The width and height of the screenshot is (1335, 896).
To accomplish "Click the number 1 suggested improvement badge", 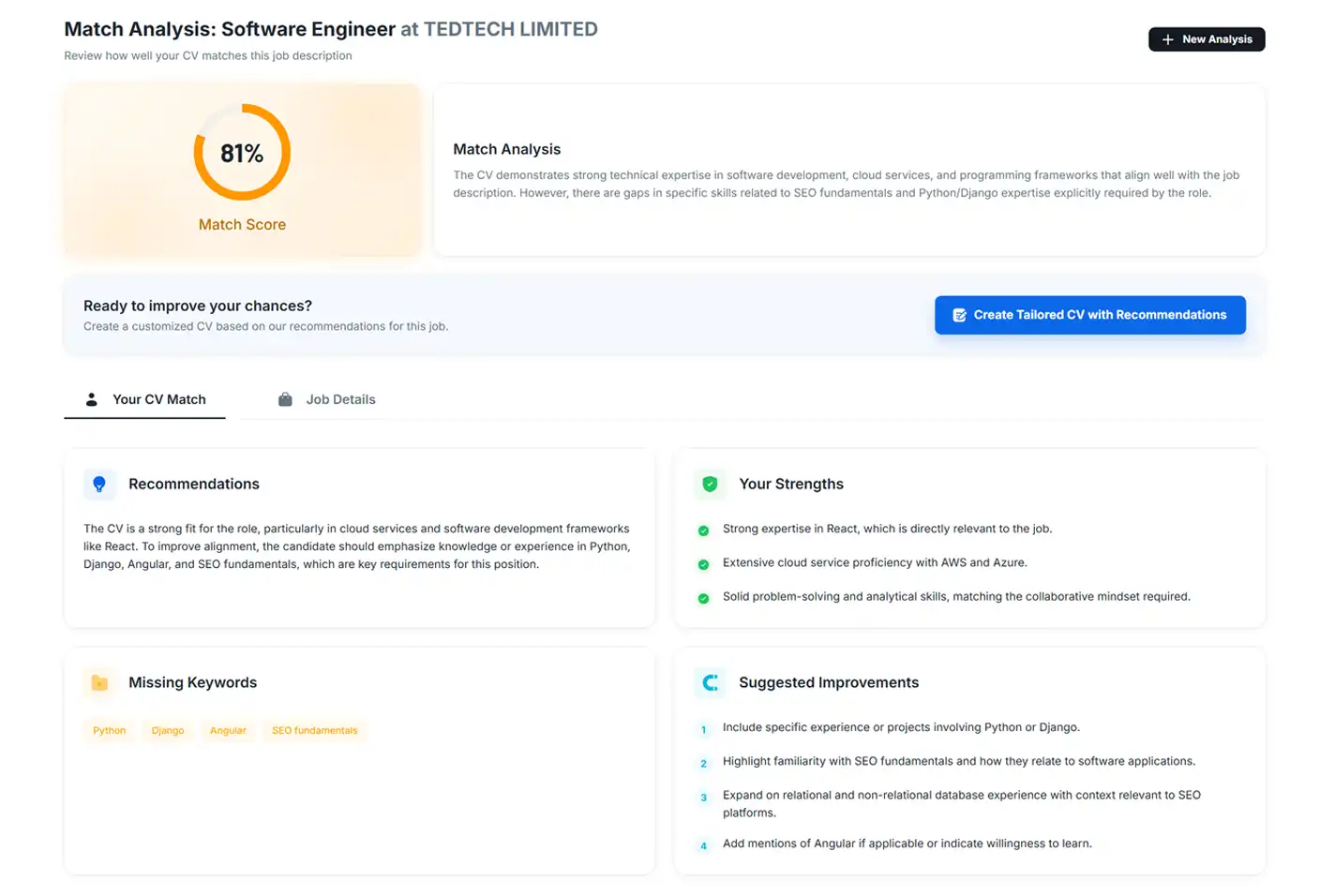I will click(x=703, y=729).
